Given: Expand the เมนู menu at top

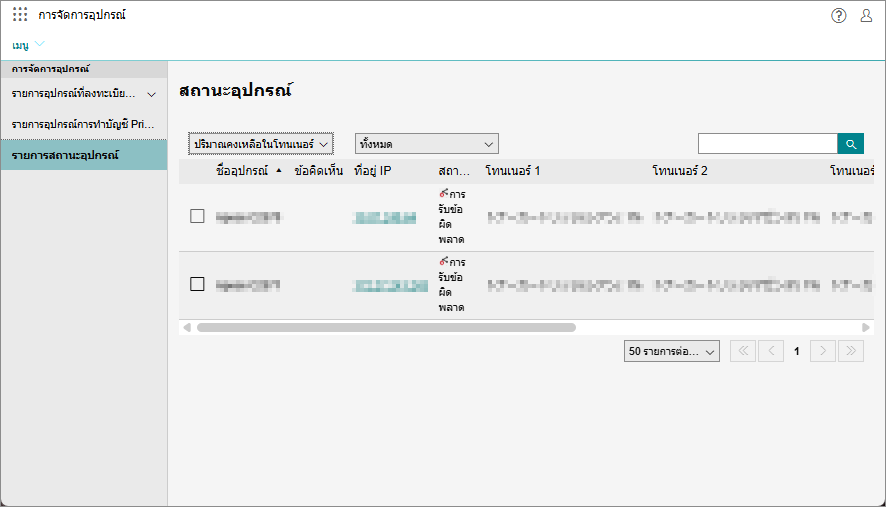Looking at the screenshot, I should coord(28,45).
